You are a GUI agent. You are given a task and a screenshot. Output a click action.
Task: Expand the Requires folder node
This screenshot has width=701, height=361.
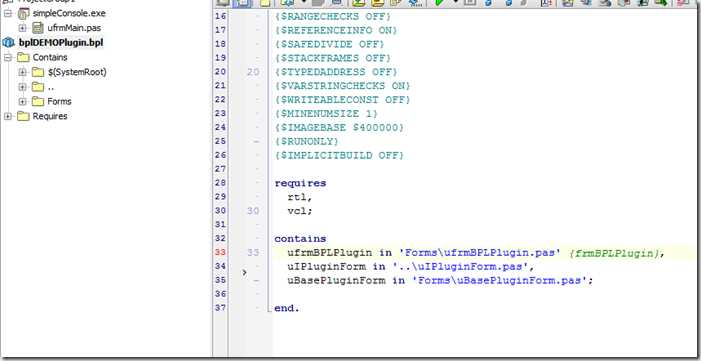tap(8, 116)
